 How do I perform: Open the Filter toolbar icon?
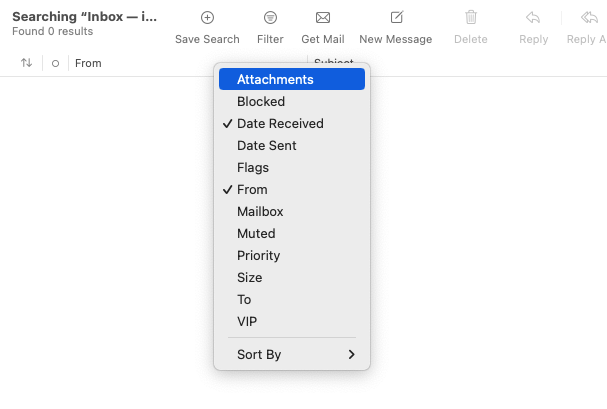pos(270,18)
